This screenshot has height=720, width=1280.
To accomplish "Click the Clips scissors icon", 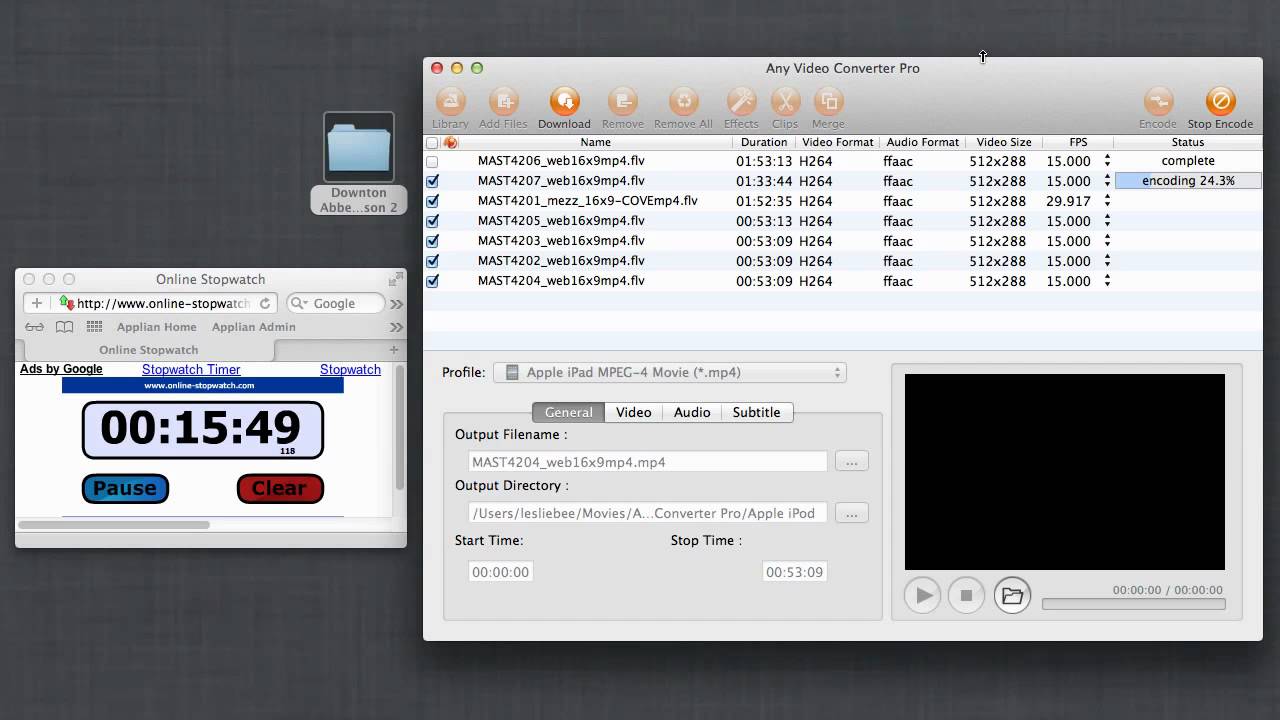I will 785,102.
